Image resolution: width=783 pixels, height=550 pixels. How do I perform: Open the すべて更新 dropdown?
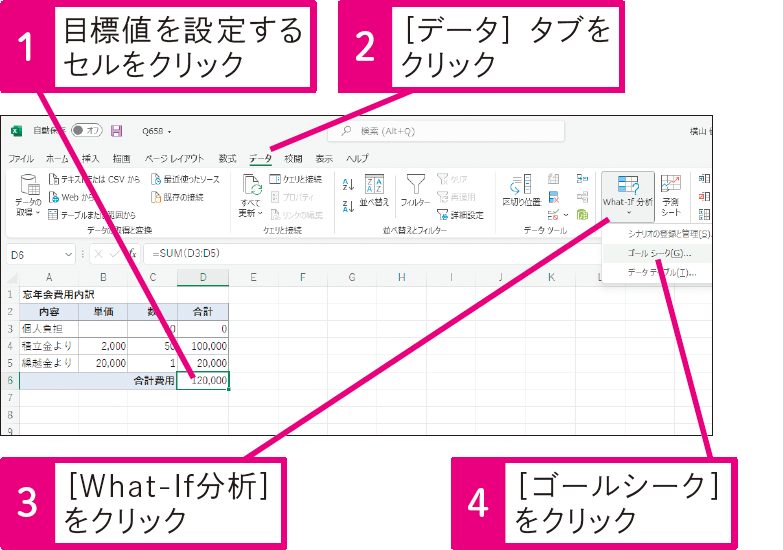(x=251, y=195)
